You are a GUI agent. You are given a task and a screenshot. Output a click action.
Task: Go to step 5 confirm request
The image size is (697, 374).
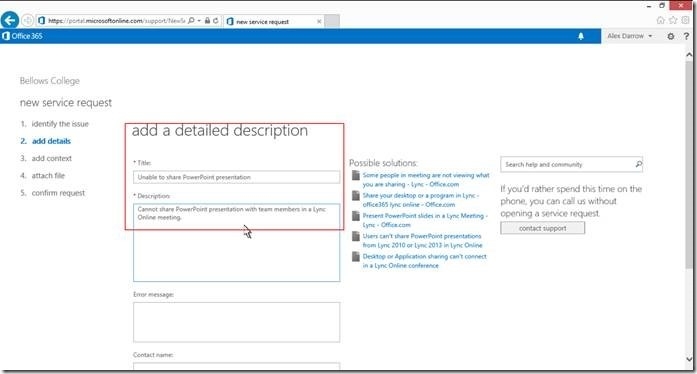click(52, 193)
